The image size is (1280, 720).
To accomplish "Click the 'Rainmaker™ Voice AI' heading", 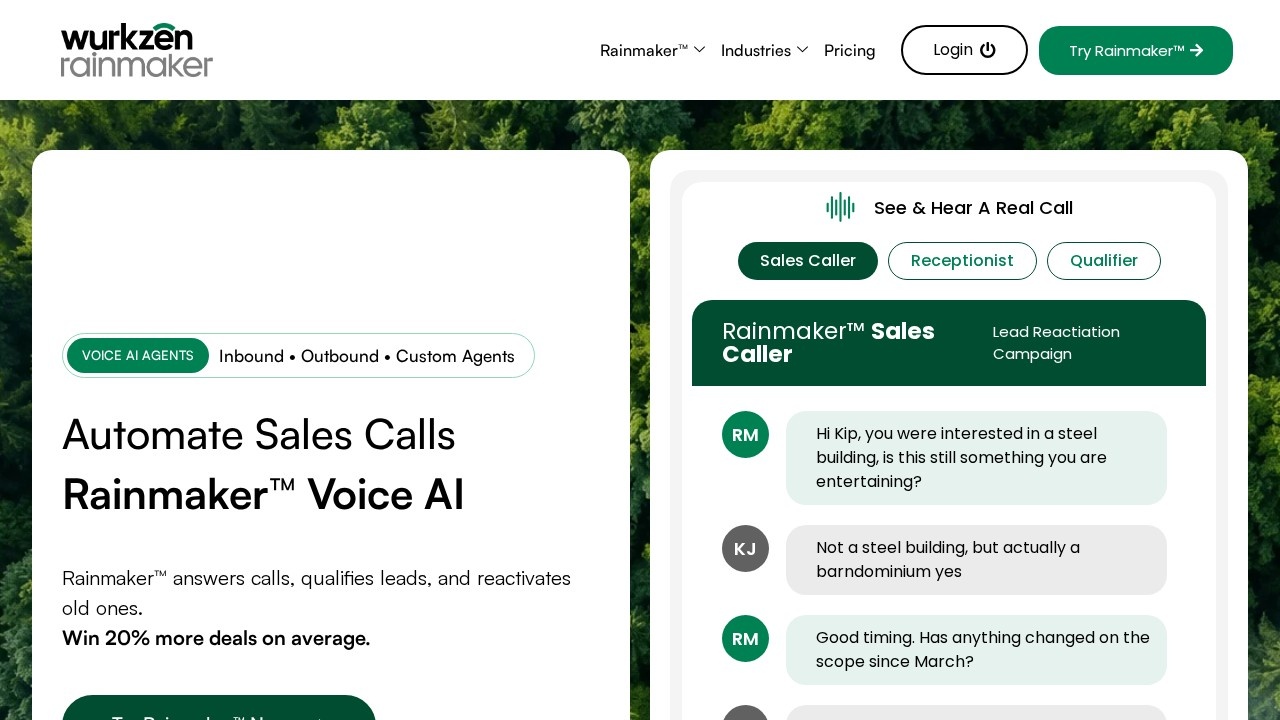I will (x=263, y=495).
